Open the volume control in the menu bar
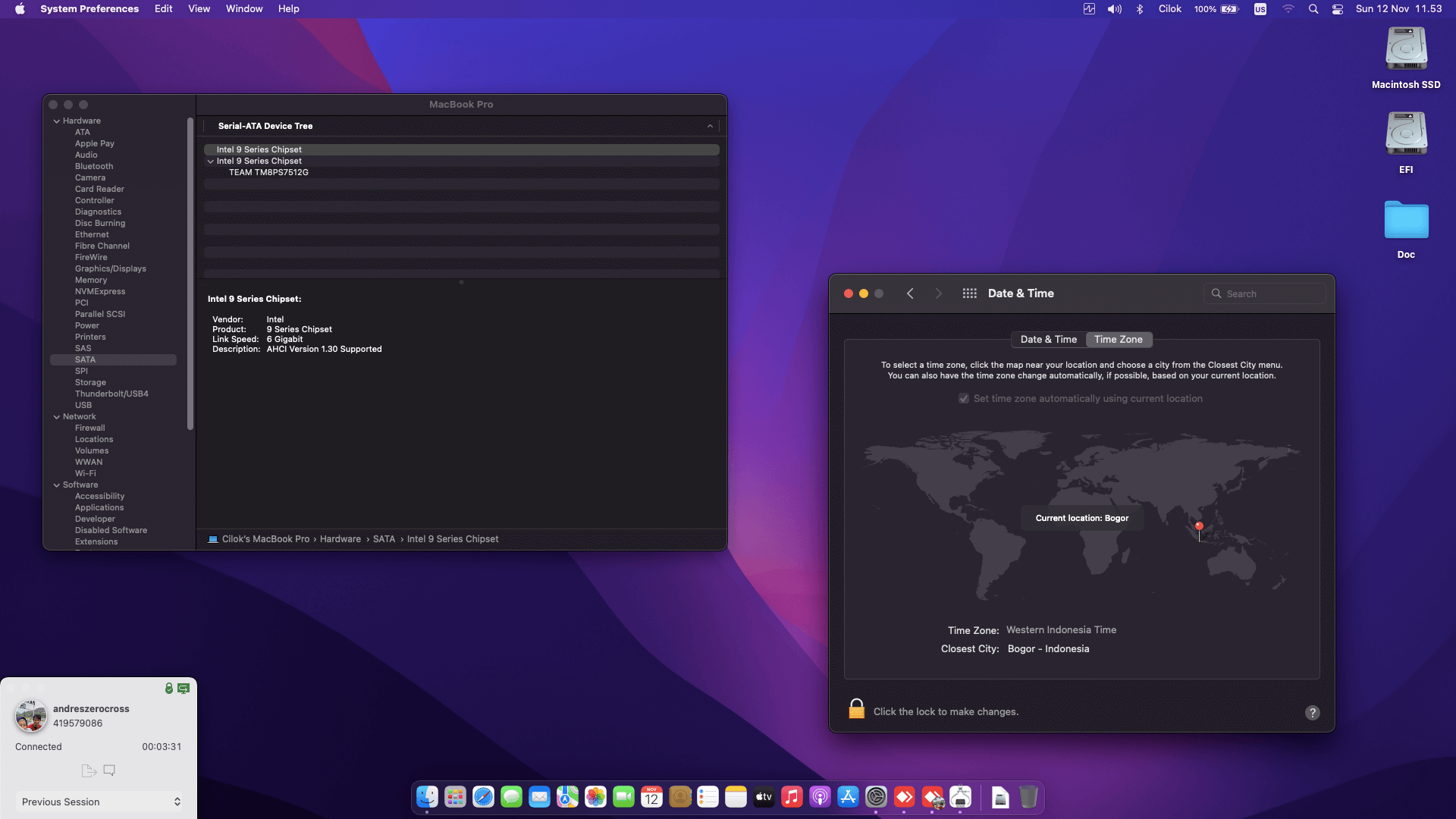 pyautogui.click(x=1114, y=9)
